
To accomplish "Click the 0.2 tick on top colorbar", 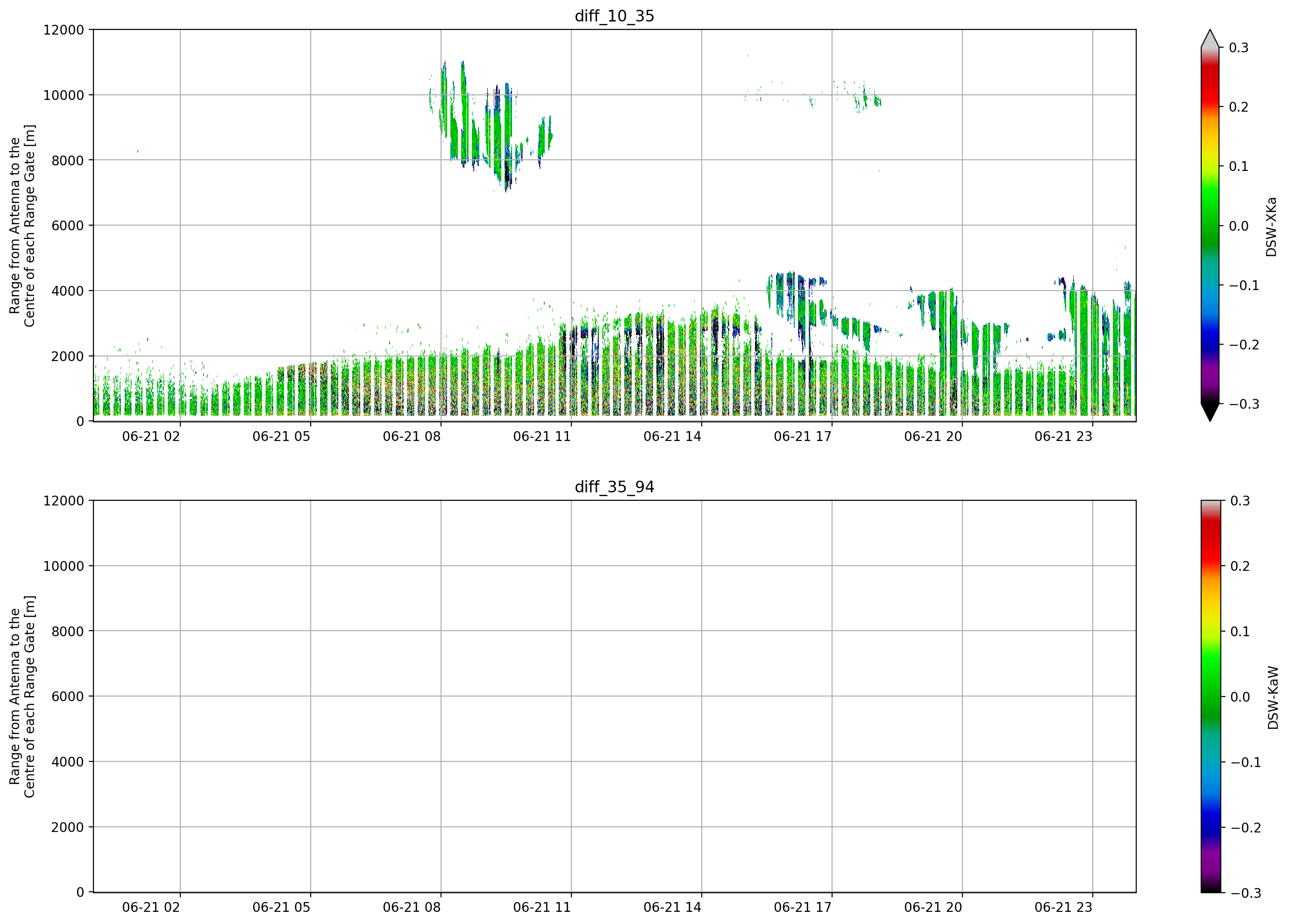I will pyautogui.click(x=1239, y=107).
